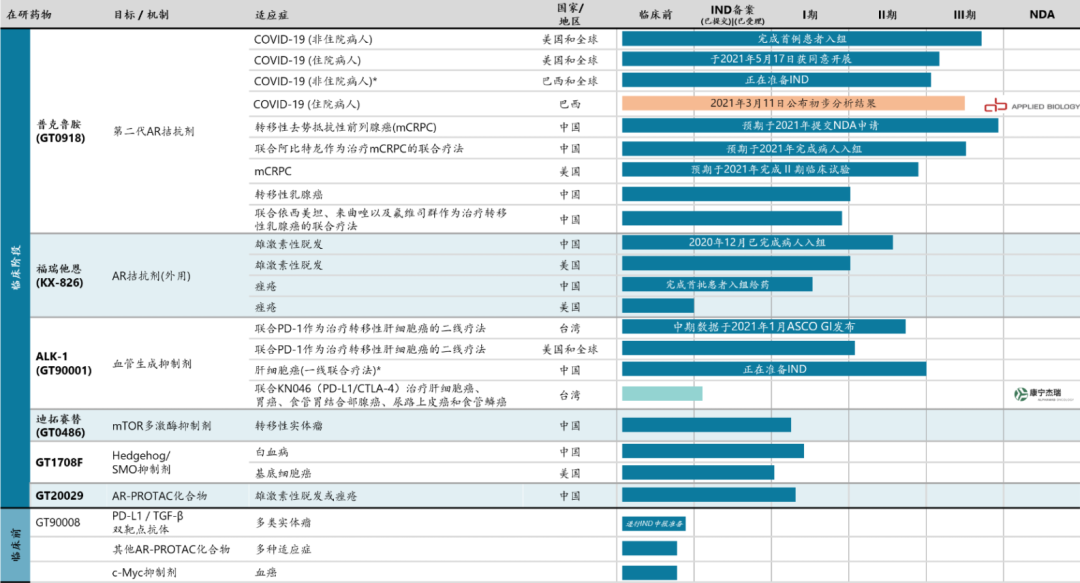Select the drug name ALK-1 (GT90001)

coord(63,363)
